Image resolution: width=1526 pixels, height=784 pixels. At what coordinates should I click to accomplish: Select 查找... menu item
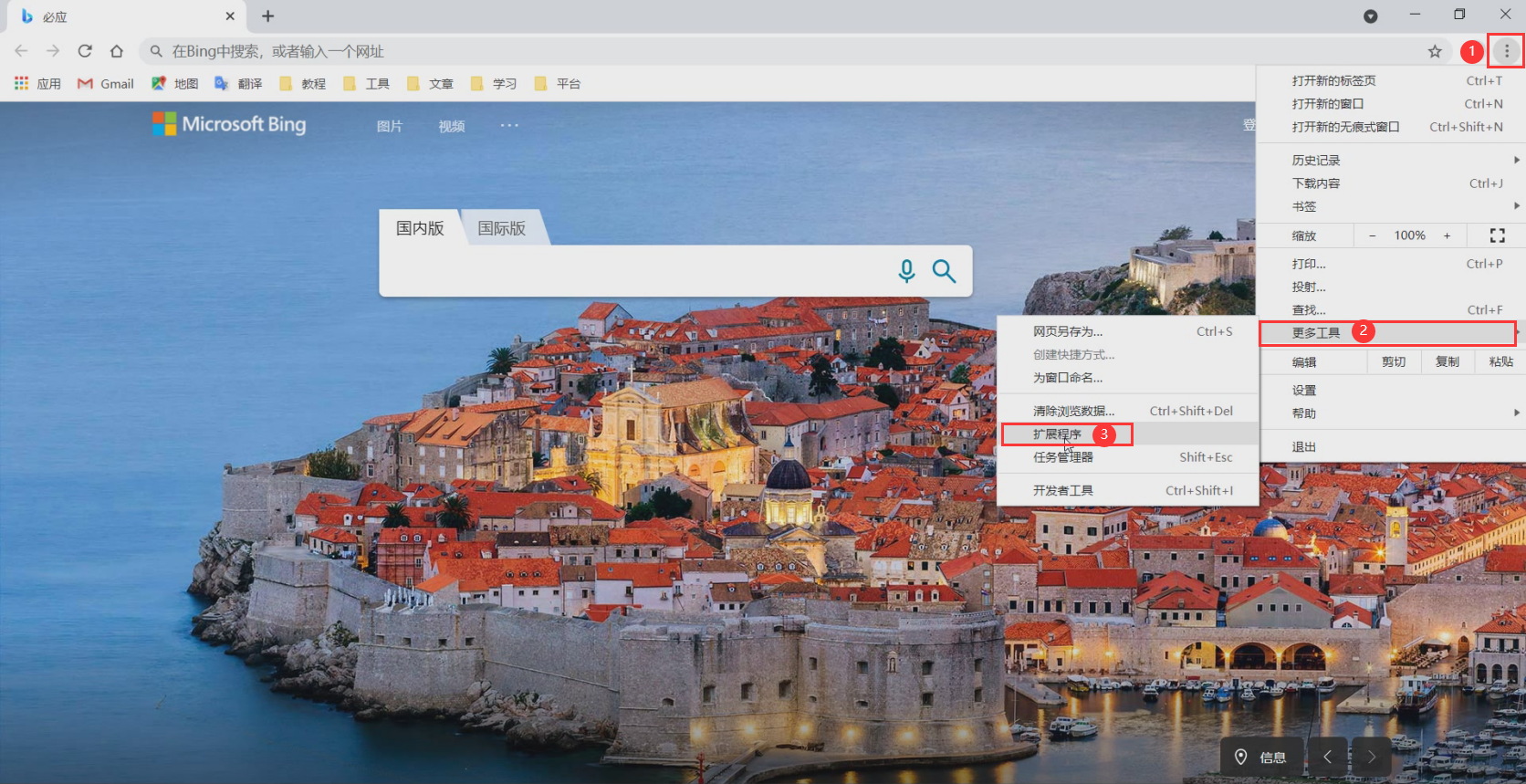point(1389,310)
